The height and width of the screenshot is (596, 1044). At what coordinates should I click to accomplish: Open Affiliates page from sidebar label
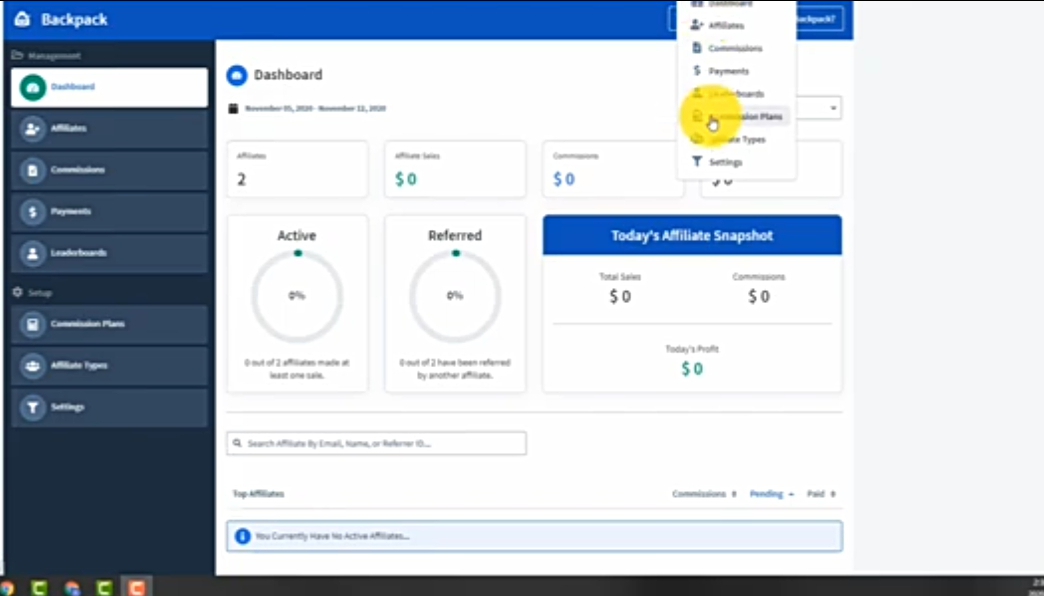[69, 128]
